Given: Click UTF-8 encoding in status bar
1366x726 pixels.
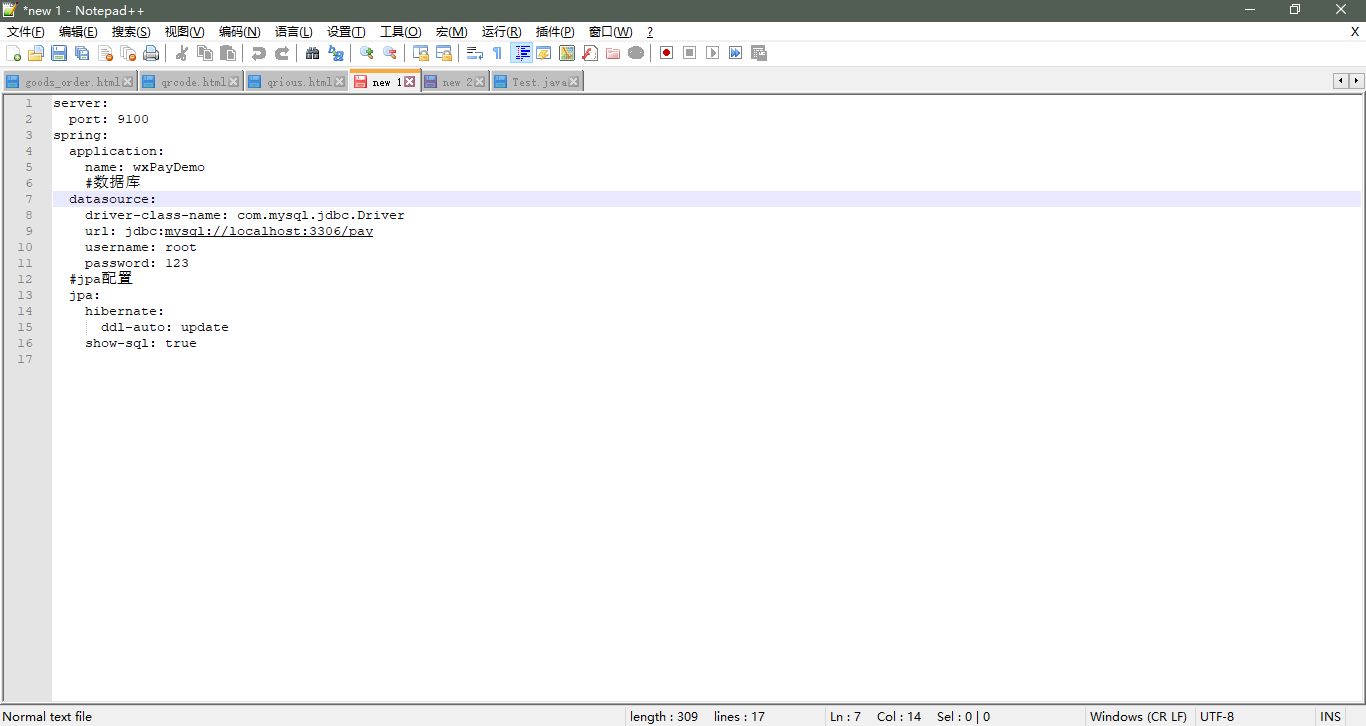Looking at the screenshot, I should coord(1217,716).
